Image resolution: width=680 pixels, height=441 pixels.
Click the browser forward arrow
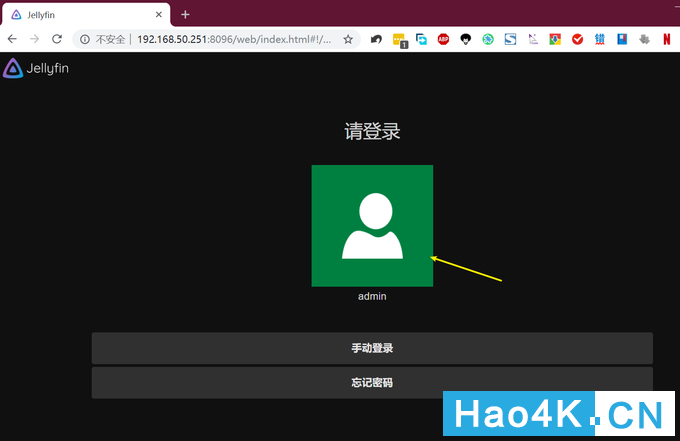pos(34,39)
